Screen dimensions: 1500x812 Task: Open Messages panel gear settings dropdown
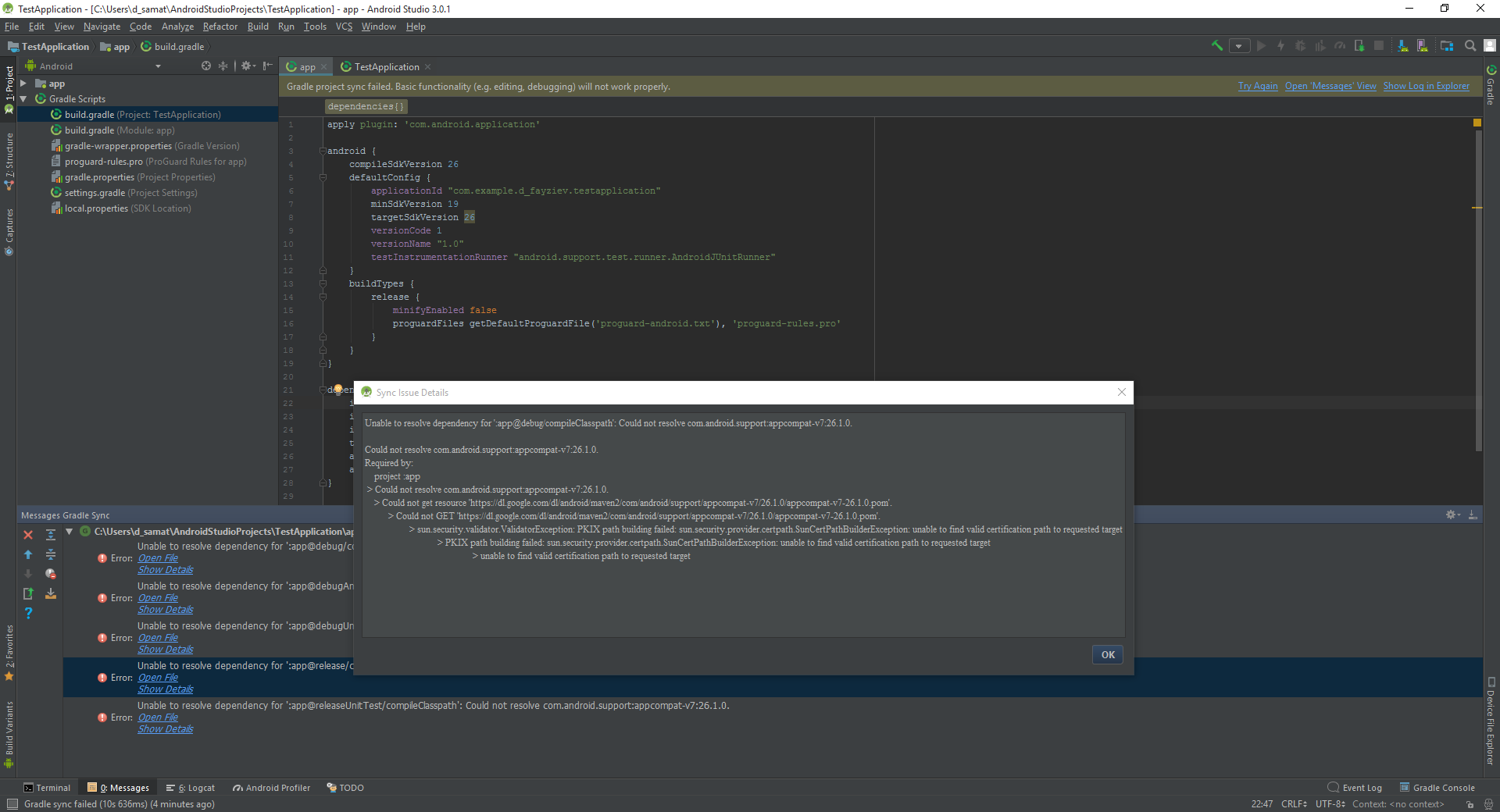[x=1453, y=515]
